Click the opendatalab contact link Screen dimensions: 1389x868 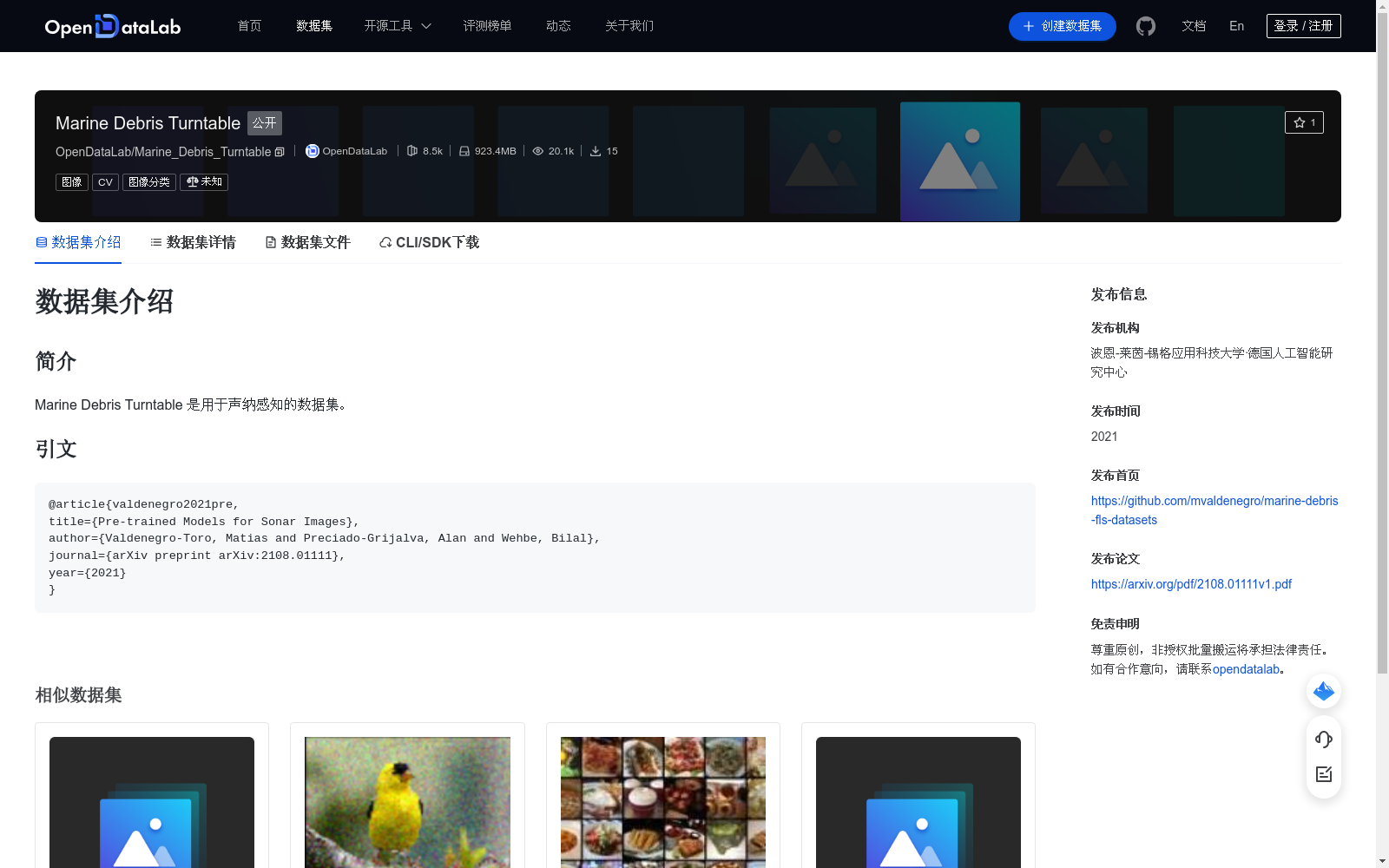(x=1246, y=669)
